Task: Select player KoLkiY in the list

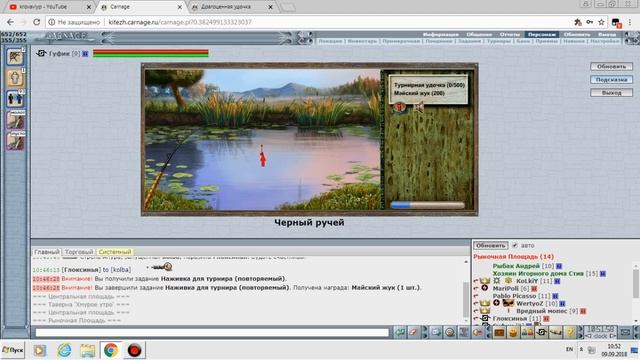Action: (x=527, y=281)
